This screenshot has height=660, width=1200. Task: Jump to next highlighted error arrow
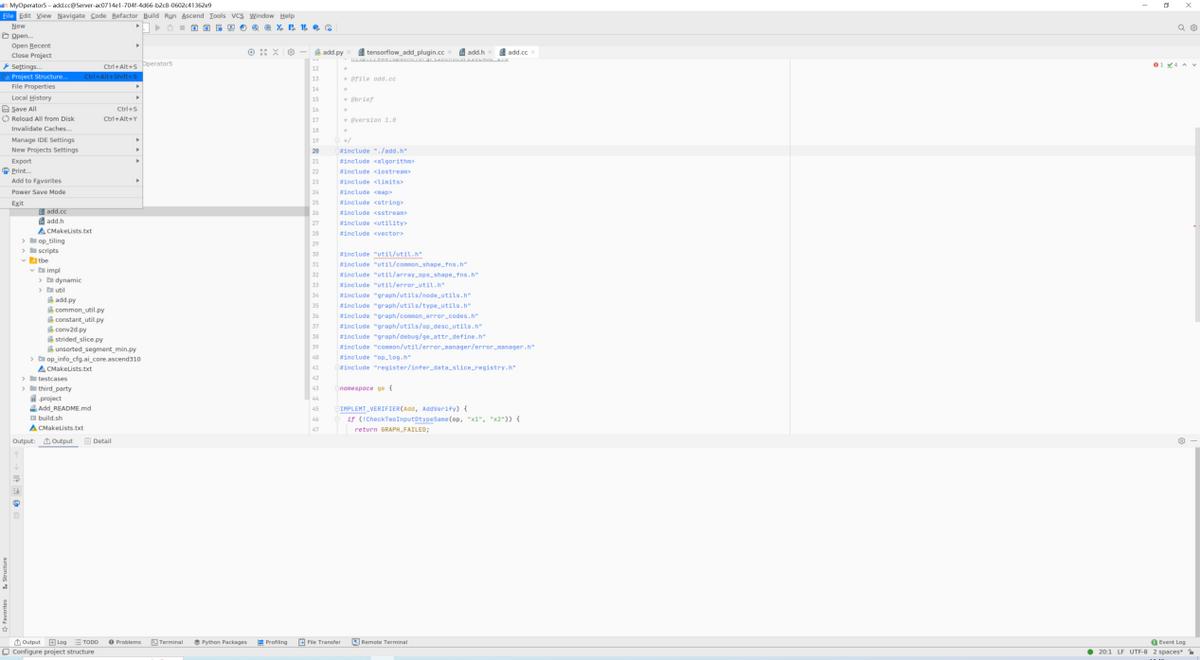click(1192, 65)
